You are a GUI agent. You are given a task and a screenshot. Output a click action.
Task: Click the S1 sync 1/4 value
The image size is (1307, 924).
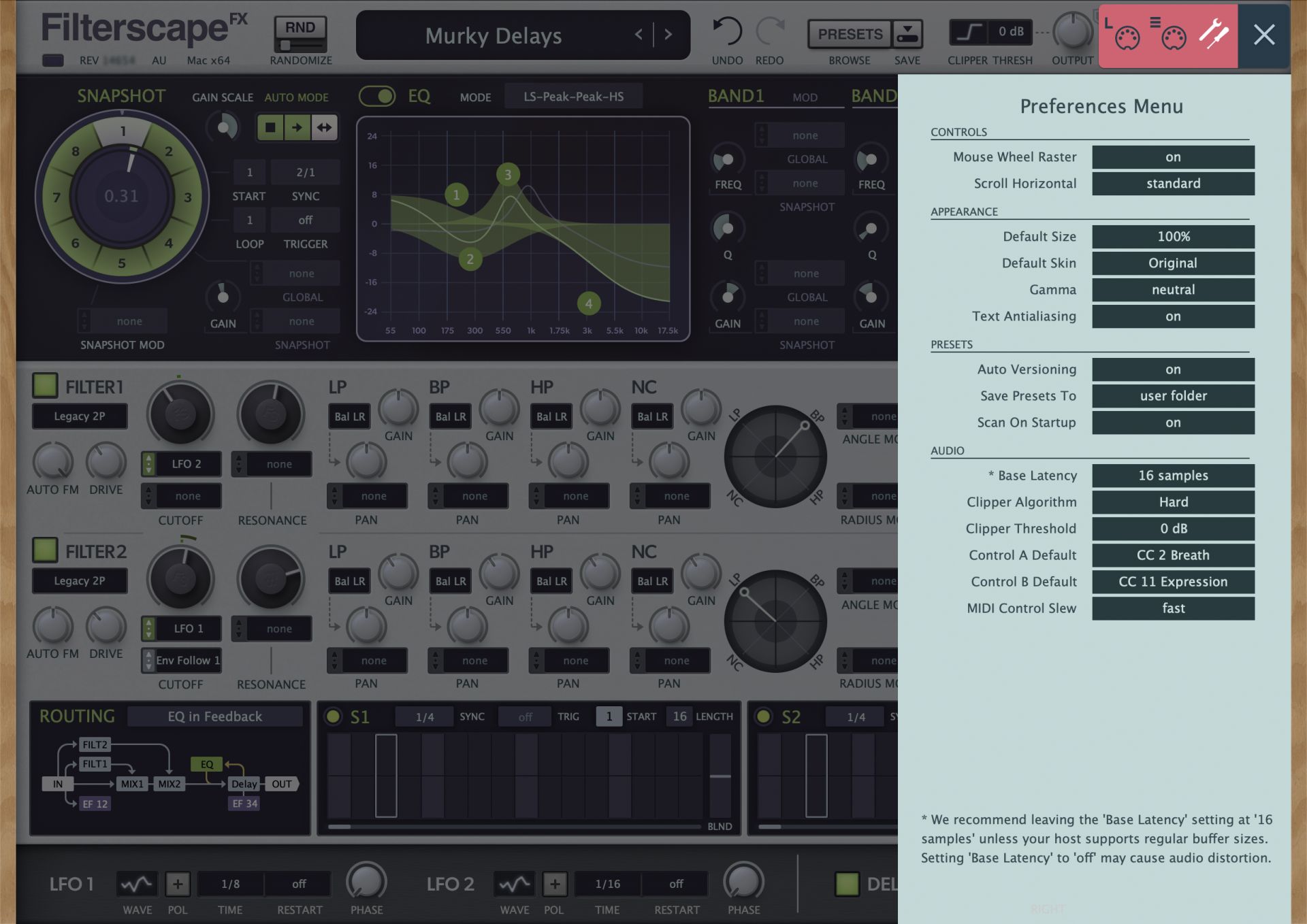(x=425, y=717)
